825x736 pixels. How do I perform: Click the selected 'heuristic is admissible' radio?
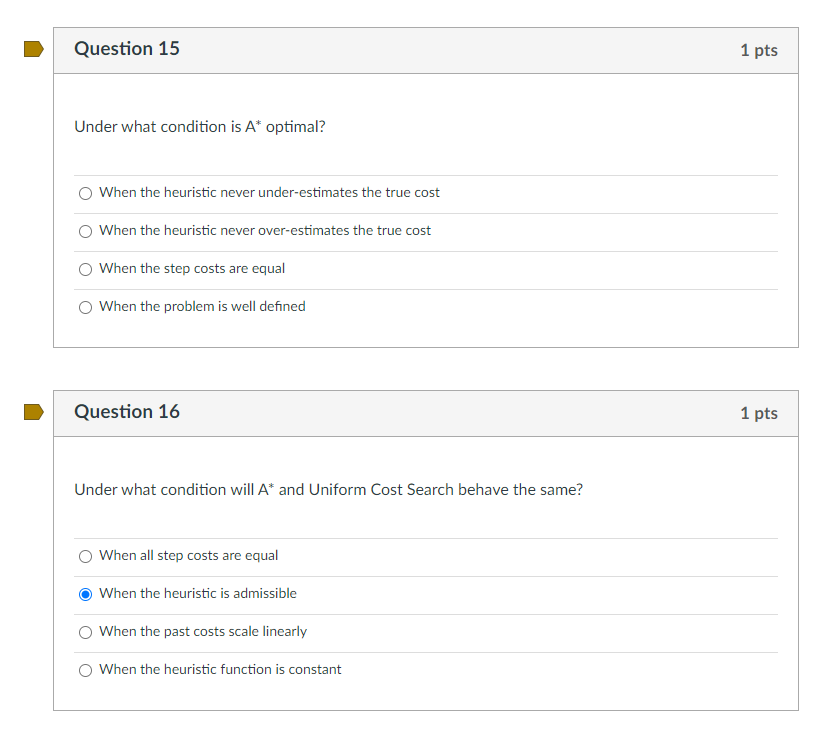[x=85, y=594]
